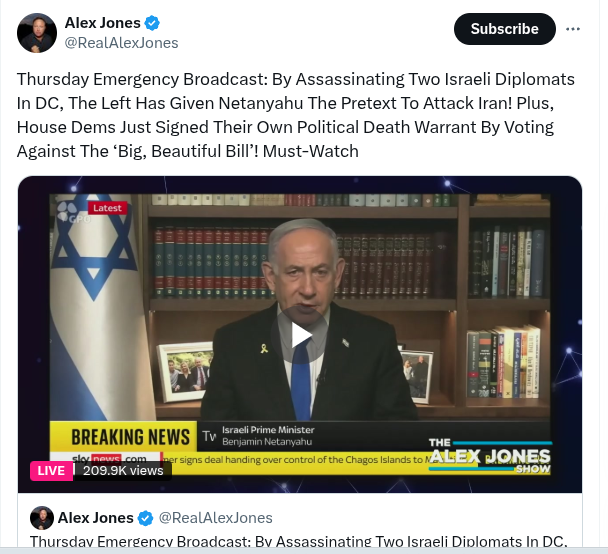Click the blue verified badge beside top name

click(152, 23)
